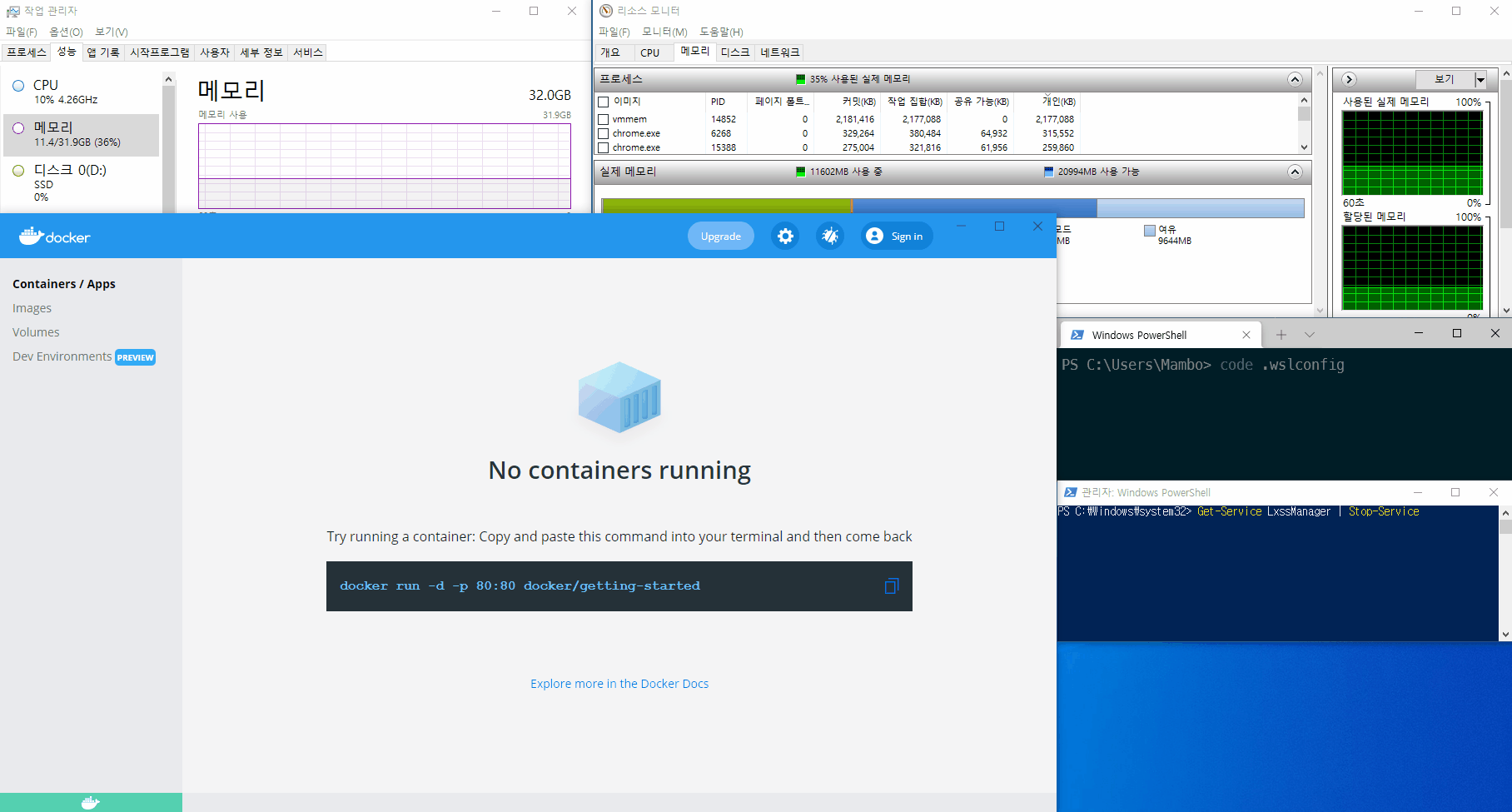Switch to the Disk tab in Resource Monitor
This screenshot has height=812, width=1512.
coord(734,52)
